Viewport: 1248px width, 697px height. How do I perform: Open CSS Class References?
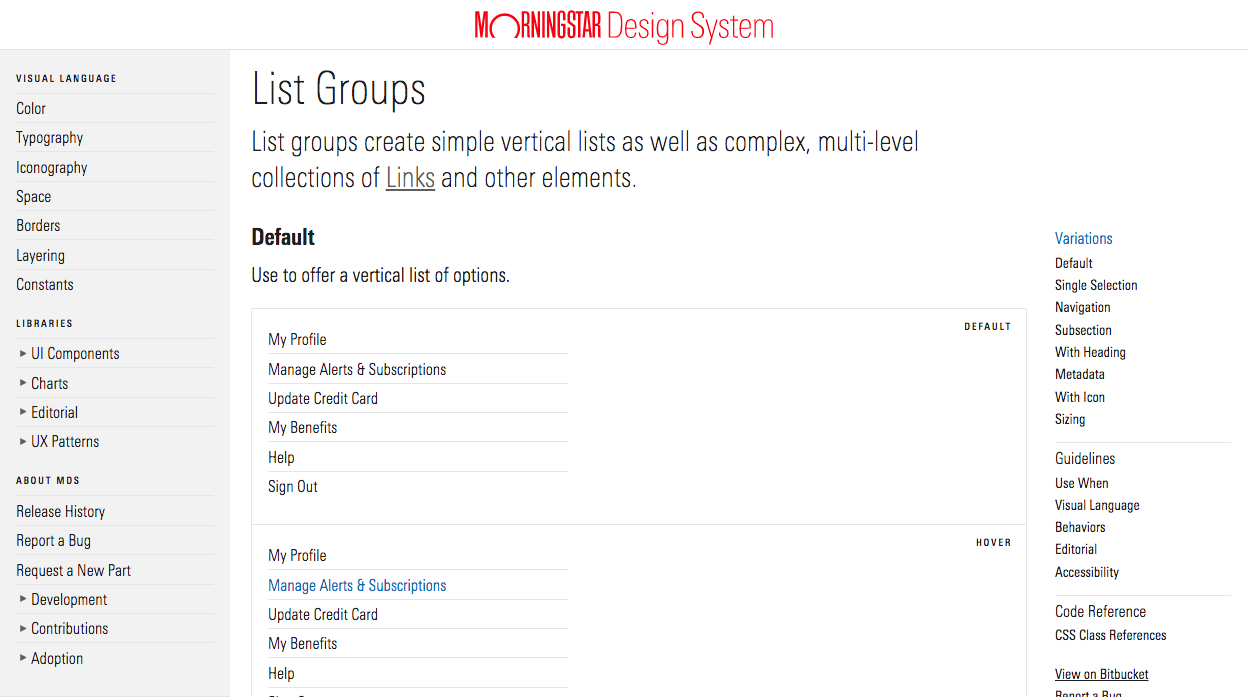click(x=1111, y=635)
